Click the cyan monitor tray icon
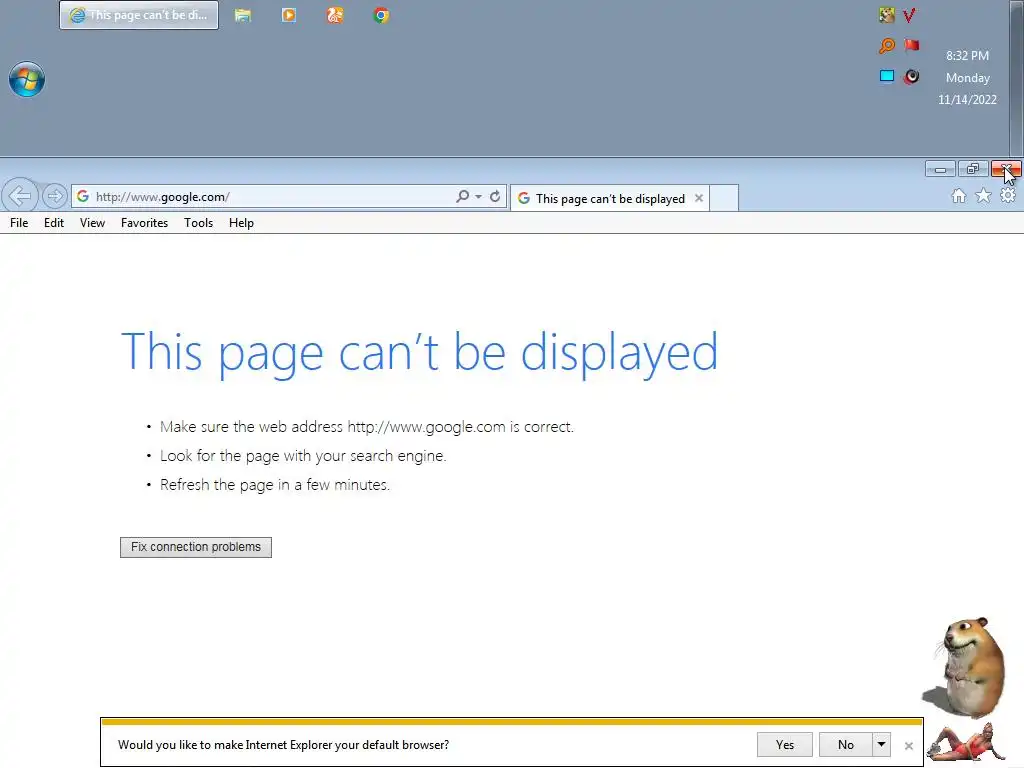This screenshot has width=1024, height=768. (x=886, y=76)
